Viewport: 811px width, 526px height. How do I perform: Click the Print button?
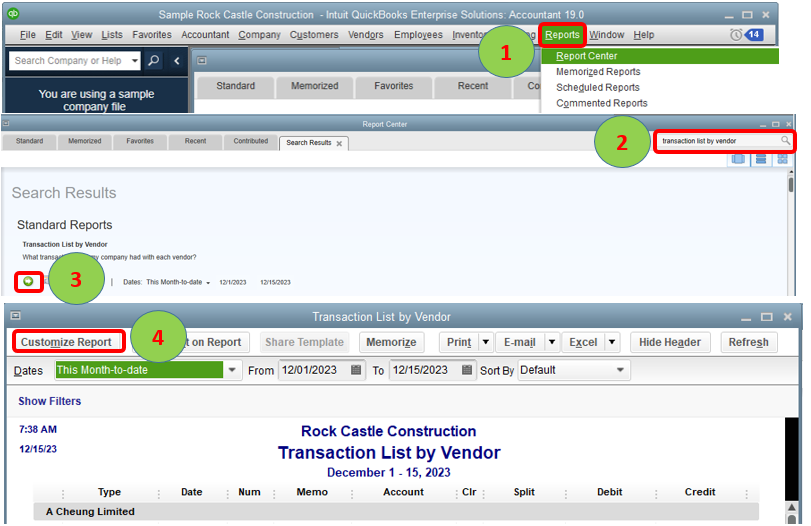coord(459,342)
